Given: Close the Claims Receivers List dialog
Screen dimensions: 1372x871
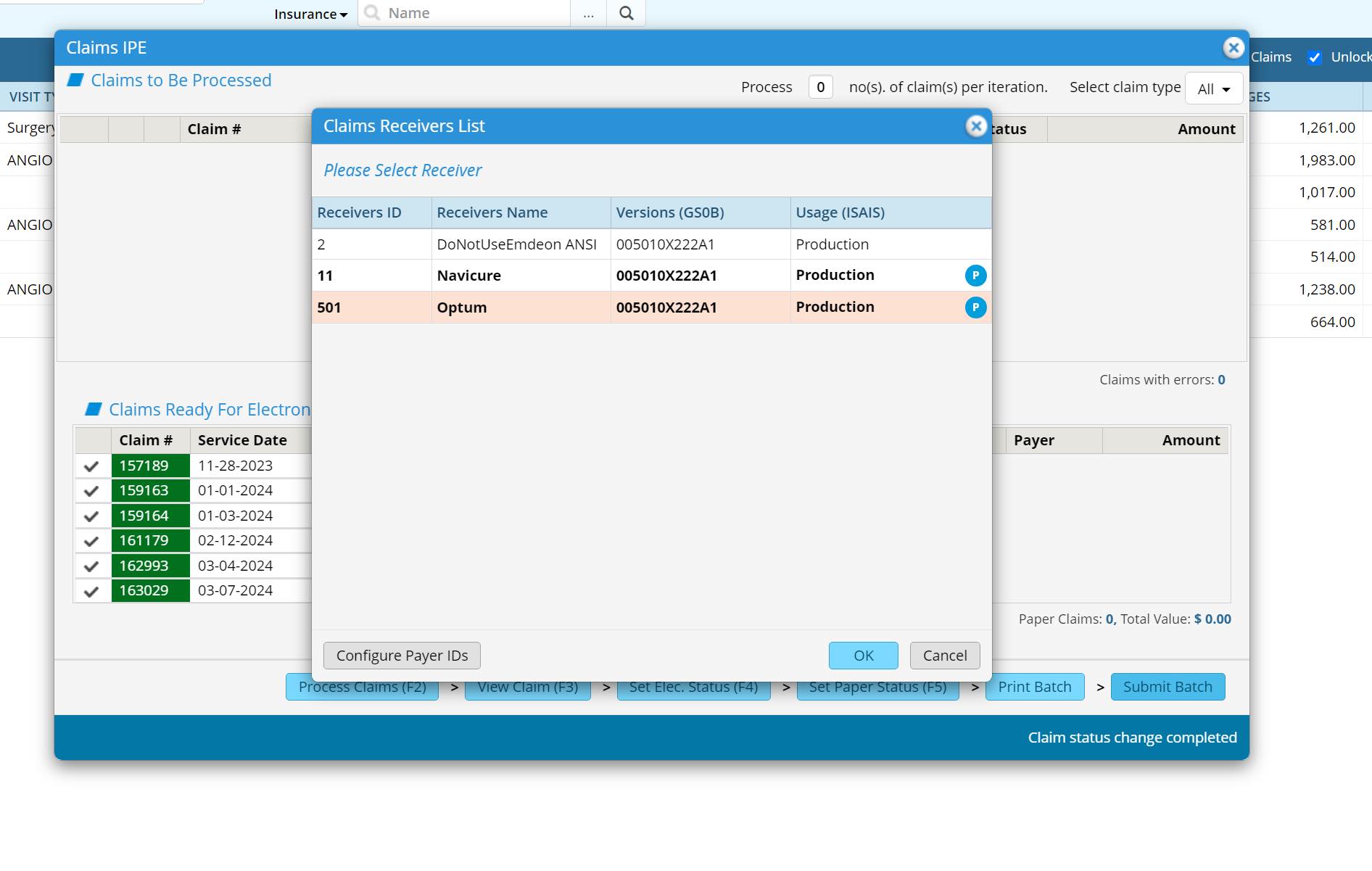Looking at the screenshot, I should [x=976, y=126].
